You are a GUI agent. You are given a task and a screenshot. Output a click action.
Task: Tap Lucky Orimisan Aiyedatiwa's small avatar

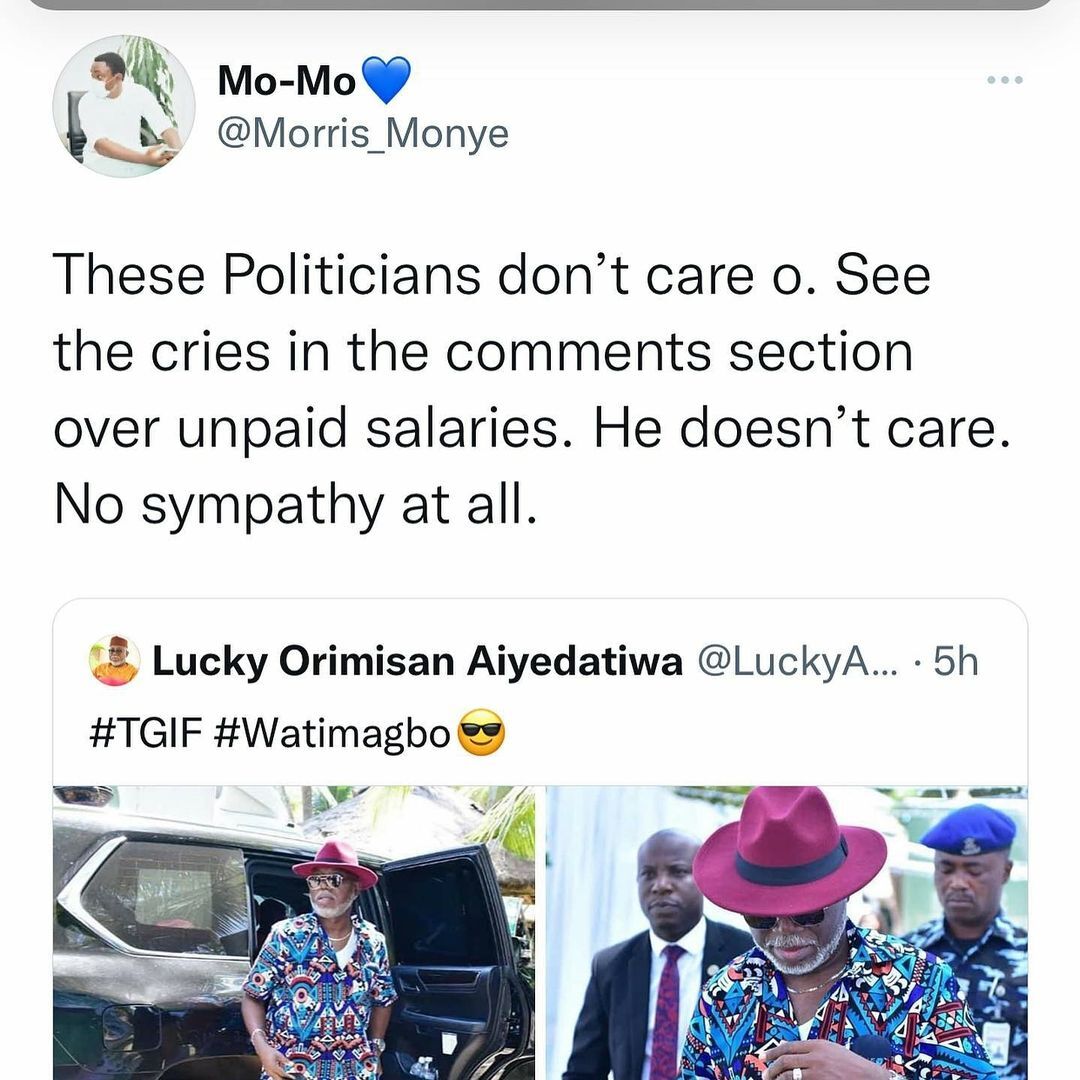coord(115,661)
